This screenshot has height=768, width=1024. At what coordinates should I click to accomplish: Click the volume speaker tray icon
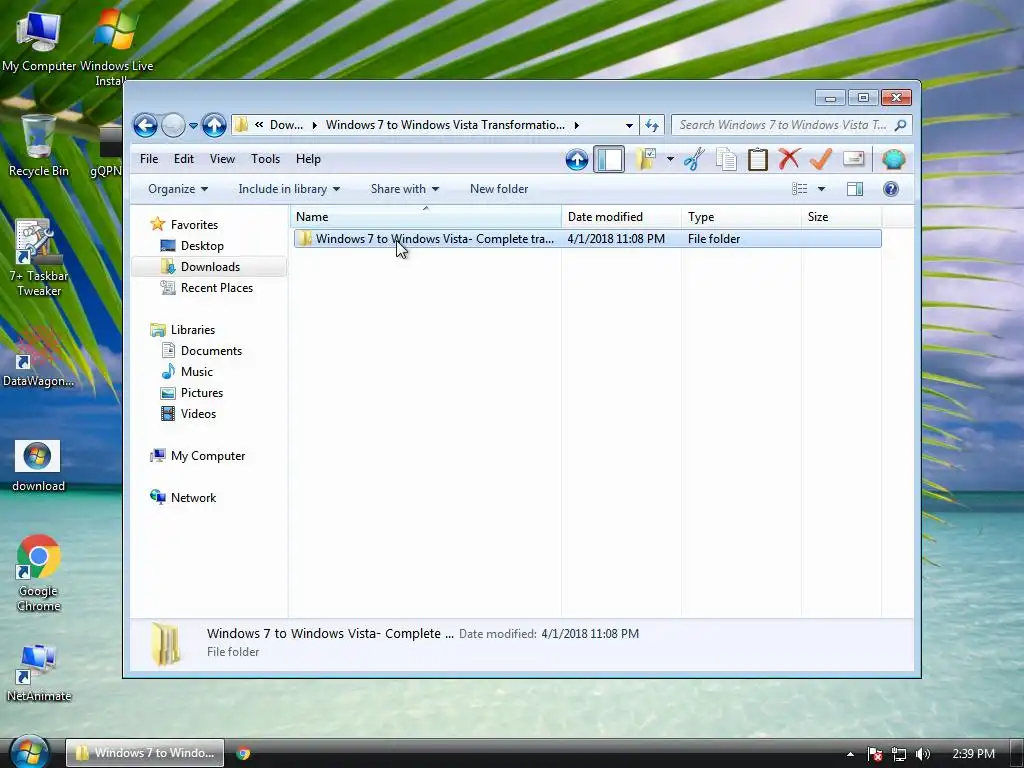[x=923, y=754]
